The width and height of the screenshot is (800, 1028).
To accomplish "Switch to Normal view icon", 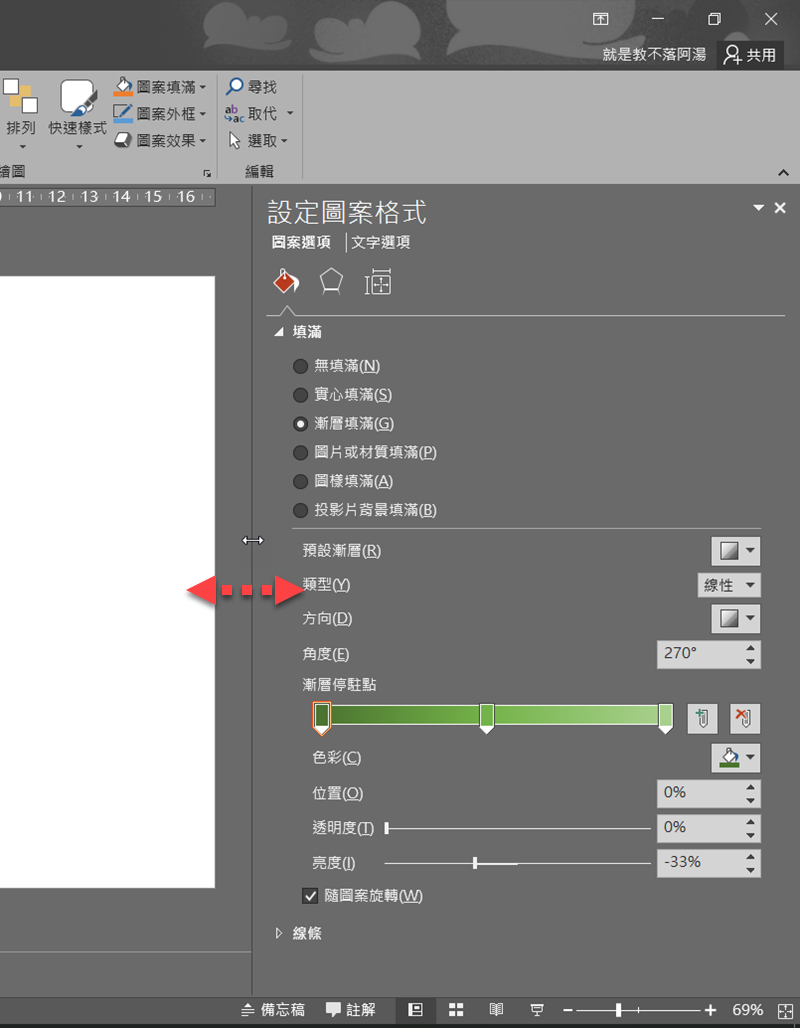I will pyautogui.click(x=415, y=1010).
